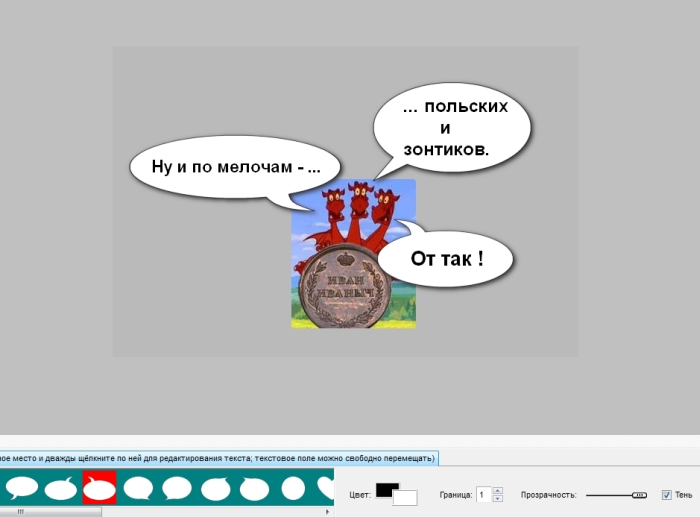Screen dimensions: 700x517
Task: Choose the second balloon shape with top-right tail
Action: [61, 488]
